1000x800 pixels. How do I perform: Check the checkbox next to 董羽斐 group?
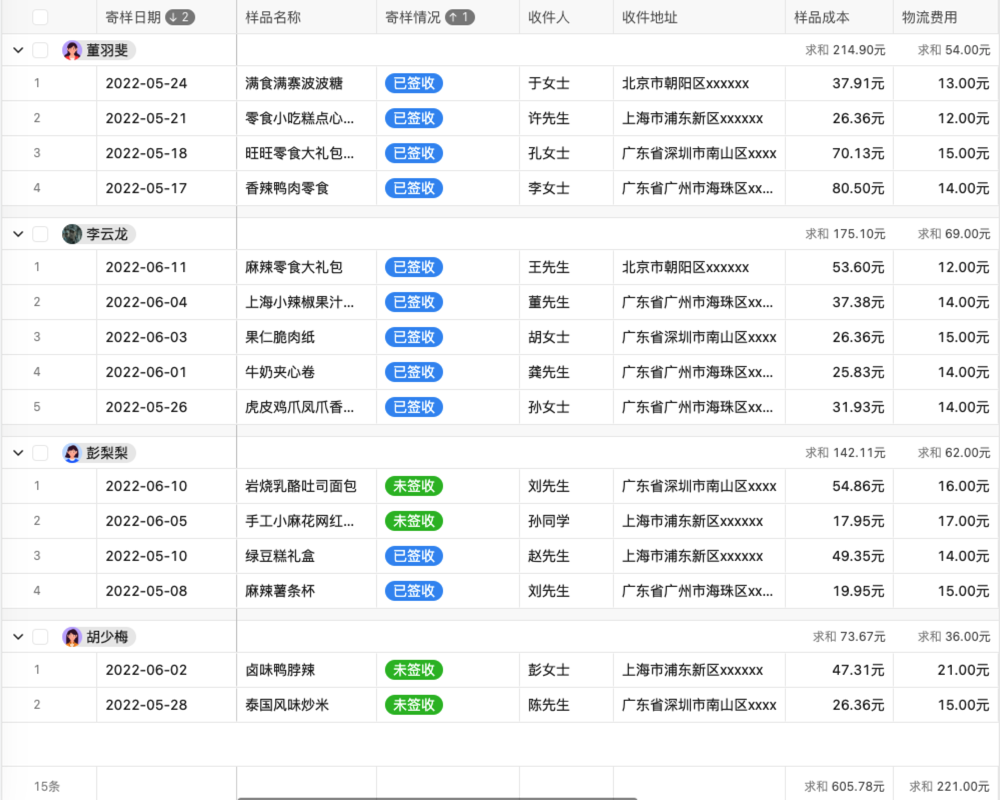pos(40,50)
